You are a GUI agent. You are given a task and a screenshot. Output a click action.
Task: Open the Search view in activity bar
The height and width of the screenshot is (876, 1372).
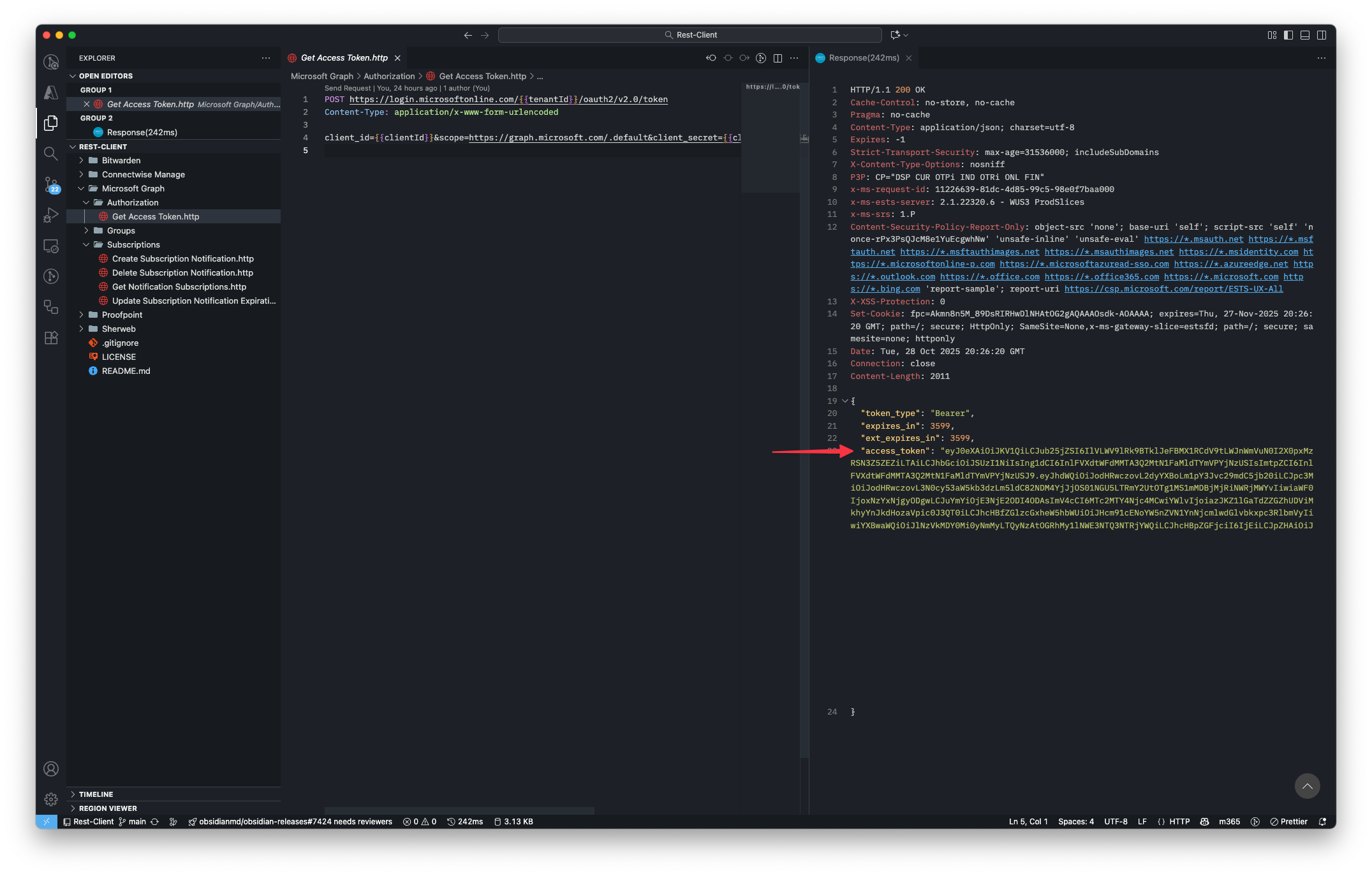coord(51,153)
